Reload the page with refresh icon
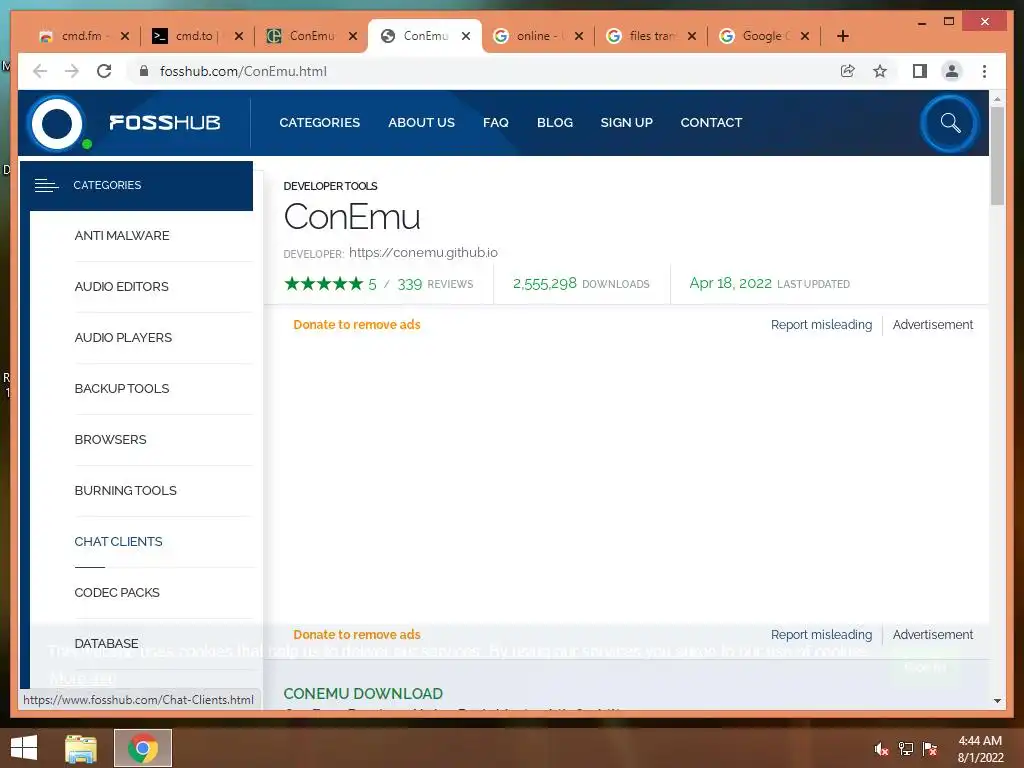 click(x=104, y=71)
